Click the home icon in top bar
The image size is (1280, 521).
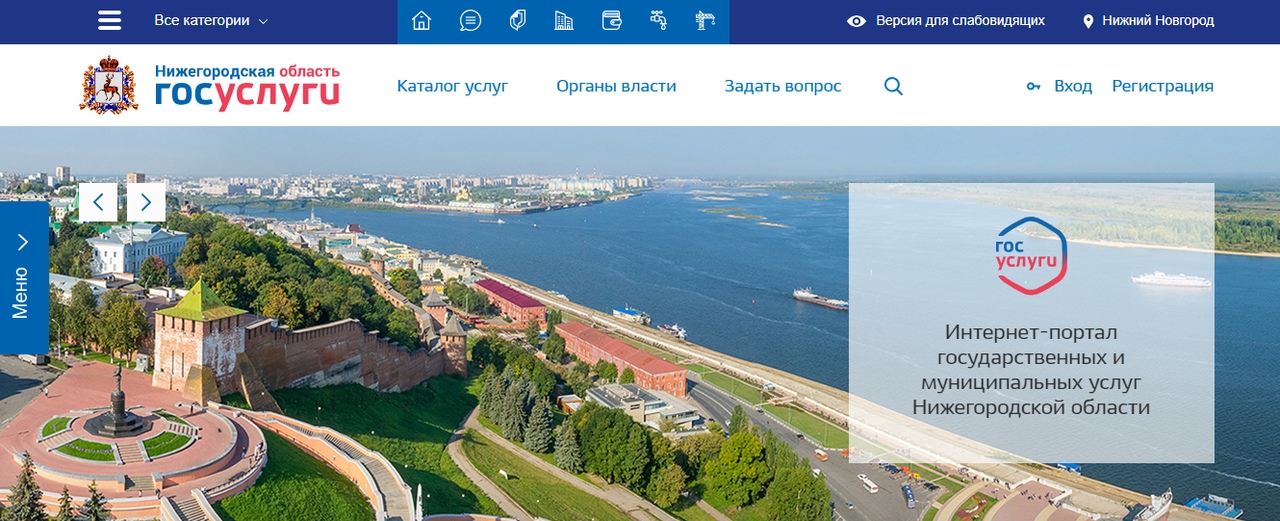(421, 21)
